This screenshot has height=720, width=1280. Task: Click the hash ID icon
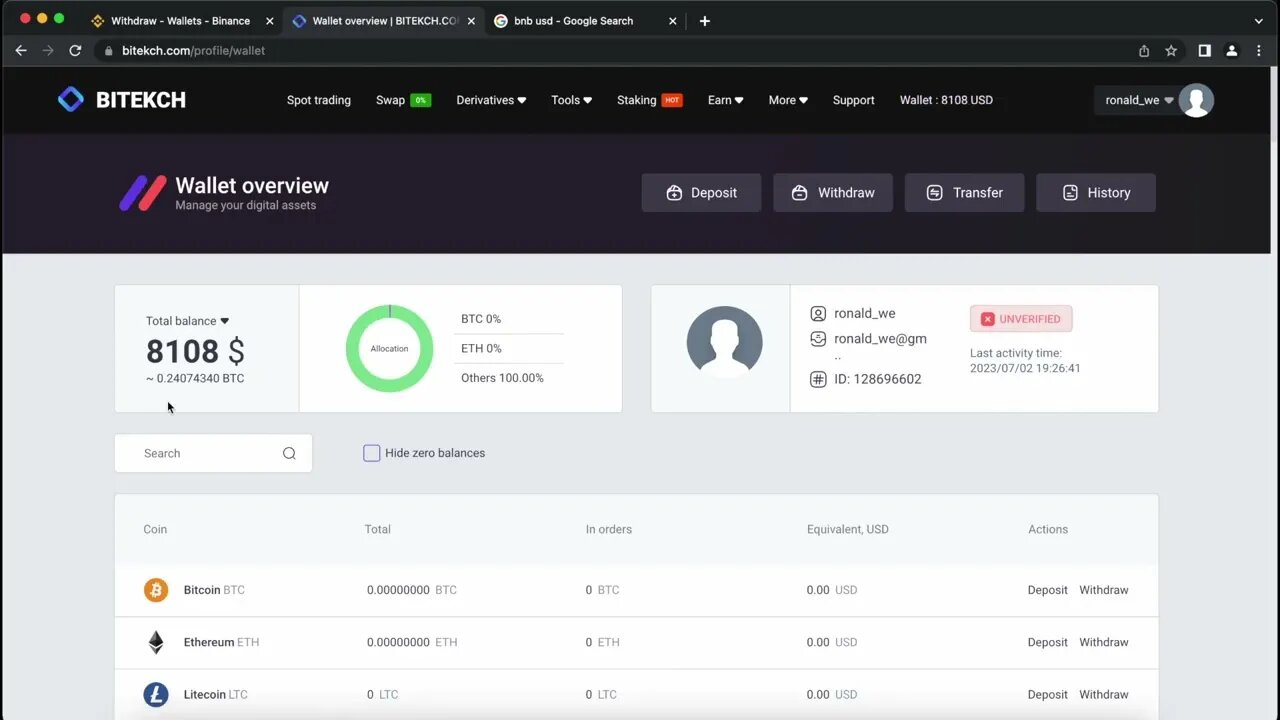tap(818, 379)
